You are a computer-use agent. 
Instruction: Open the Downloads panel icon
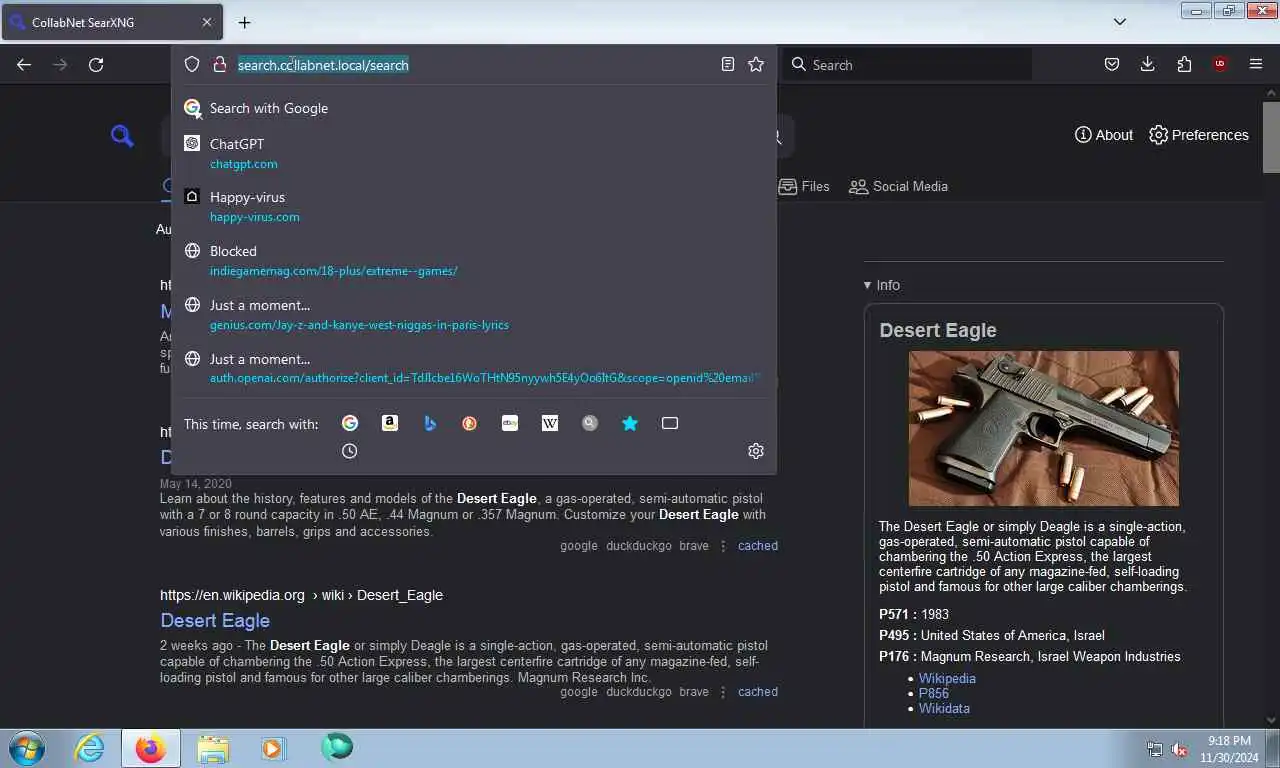pos(1148,65)
